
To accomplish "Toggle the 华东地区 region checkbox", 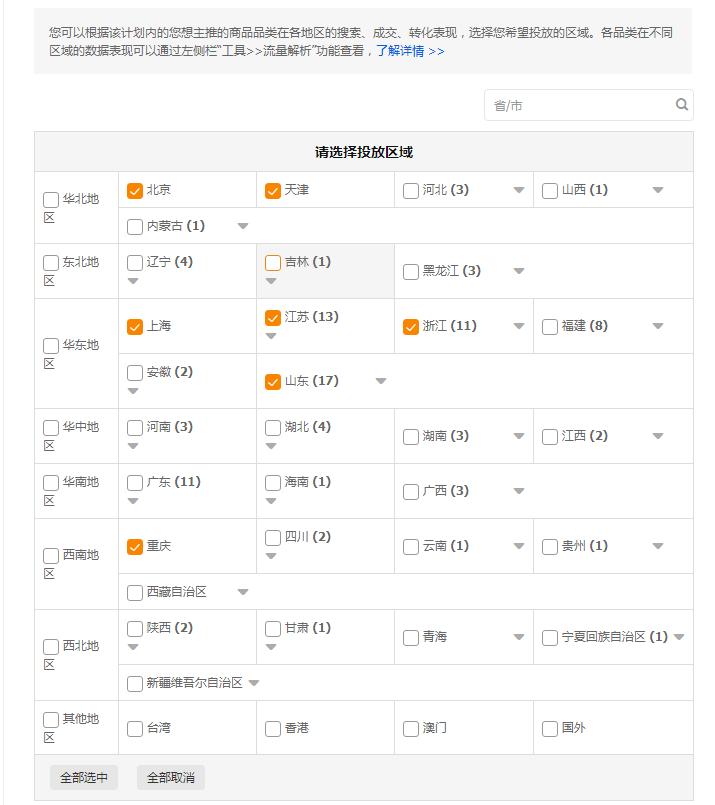I will coord(51,346).
